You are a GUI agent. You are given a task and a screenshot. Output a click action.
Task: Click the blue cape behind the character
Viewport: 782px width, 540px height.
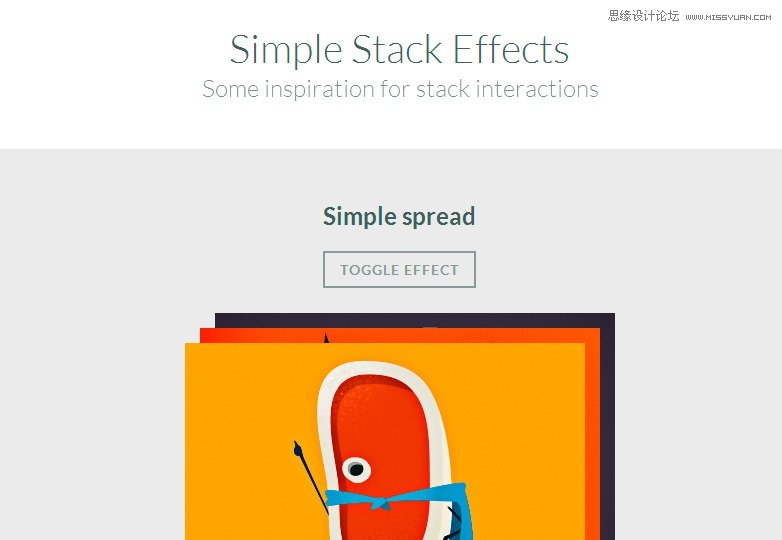tap(459, 514)
